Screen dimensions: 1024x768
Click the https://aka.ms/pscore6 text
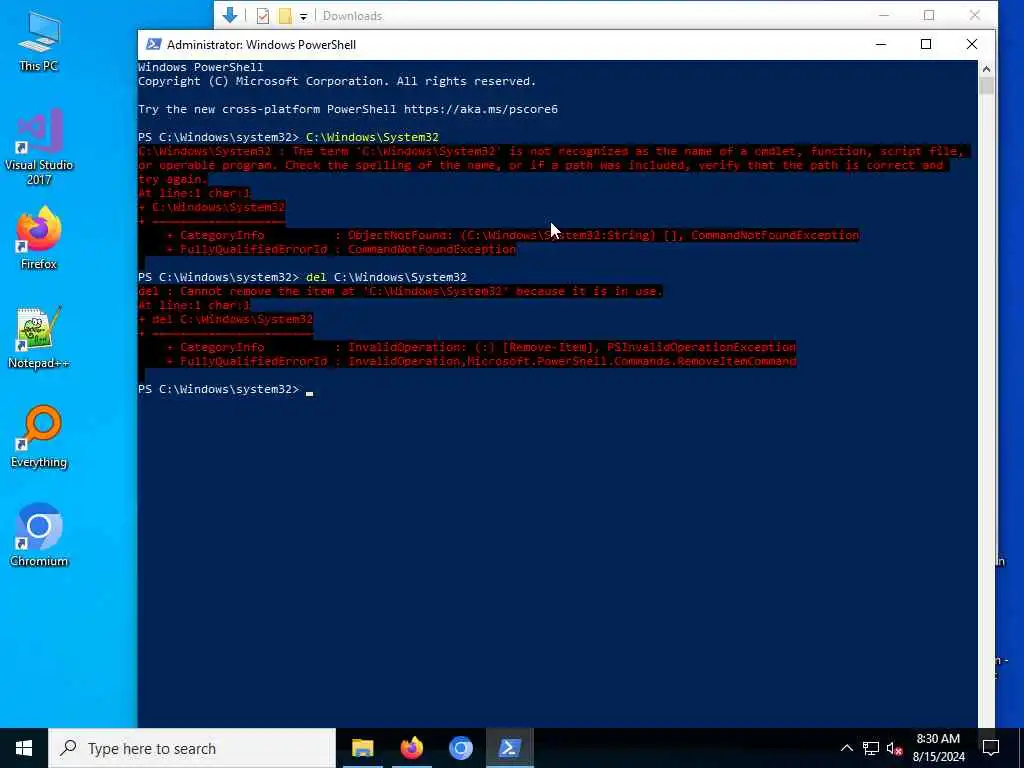click(x=481, y=109)
